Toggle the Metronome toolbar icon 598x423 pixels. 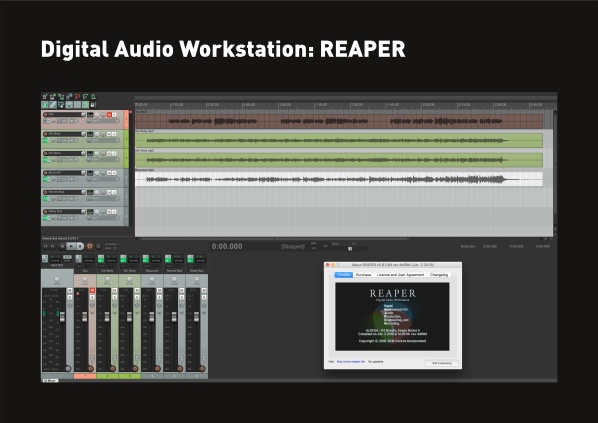tap(93, 97)
